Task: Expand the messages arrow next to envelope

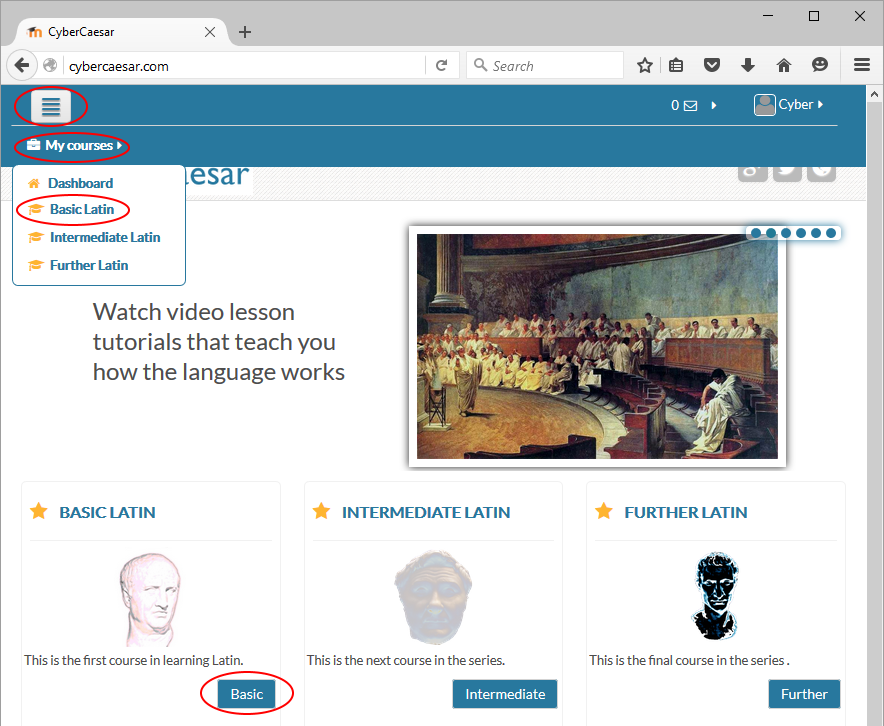Action: coord(714,105)
